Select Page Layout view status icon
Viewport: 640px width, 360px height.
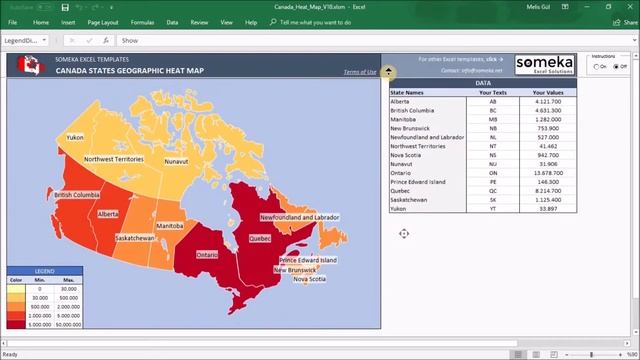pyautogui.click(x=536, y=354)
